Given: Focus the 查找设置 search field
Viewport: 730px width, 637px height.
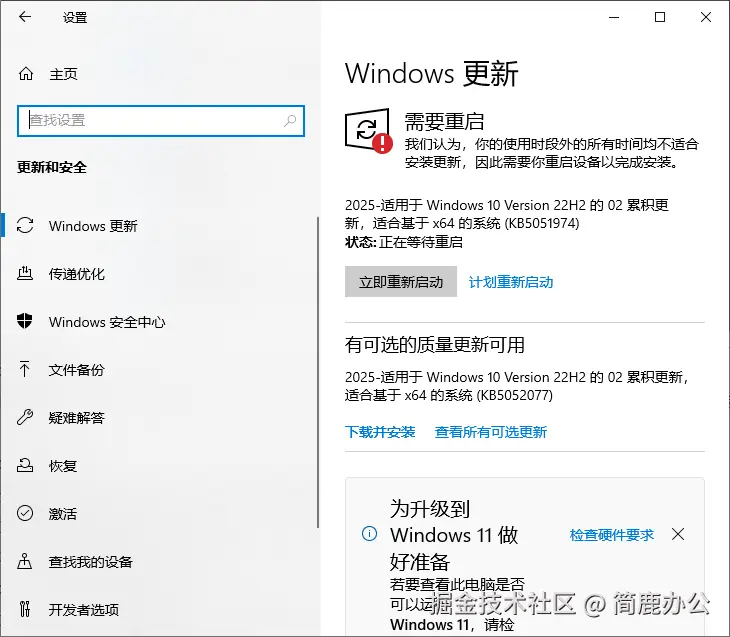Looking at the screenshot, I should [161, 121].
